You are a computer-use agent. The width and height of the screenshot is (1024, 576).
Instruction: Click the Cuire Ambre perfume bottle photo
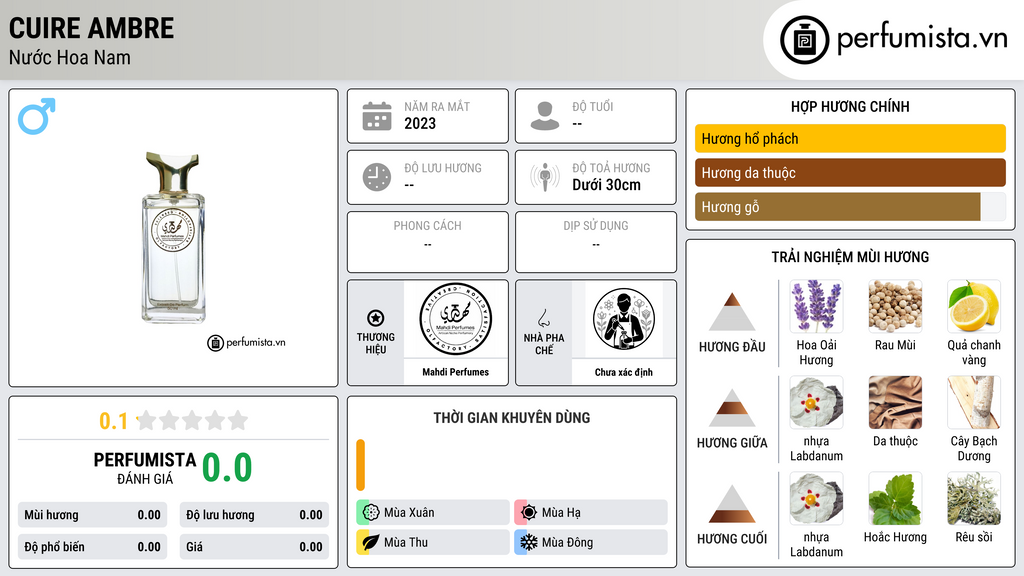(x=173, y=238)
